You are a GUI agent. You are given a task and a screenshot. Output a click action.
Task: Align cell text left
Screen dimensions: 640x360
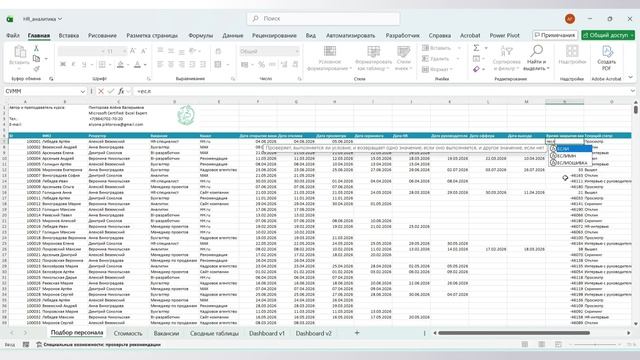tap(160, 64)
